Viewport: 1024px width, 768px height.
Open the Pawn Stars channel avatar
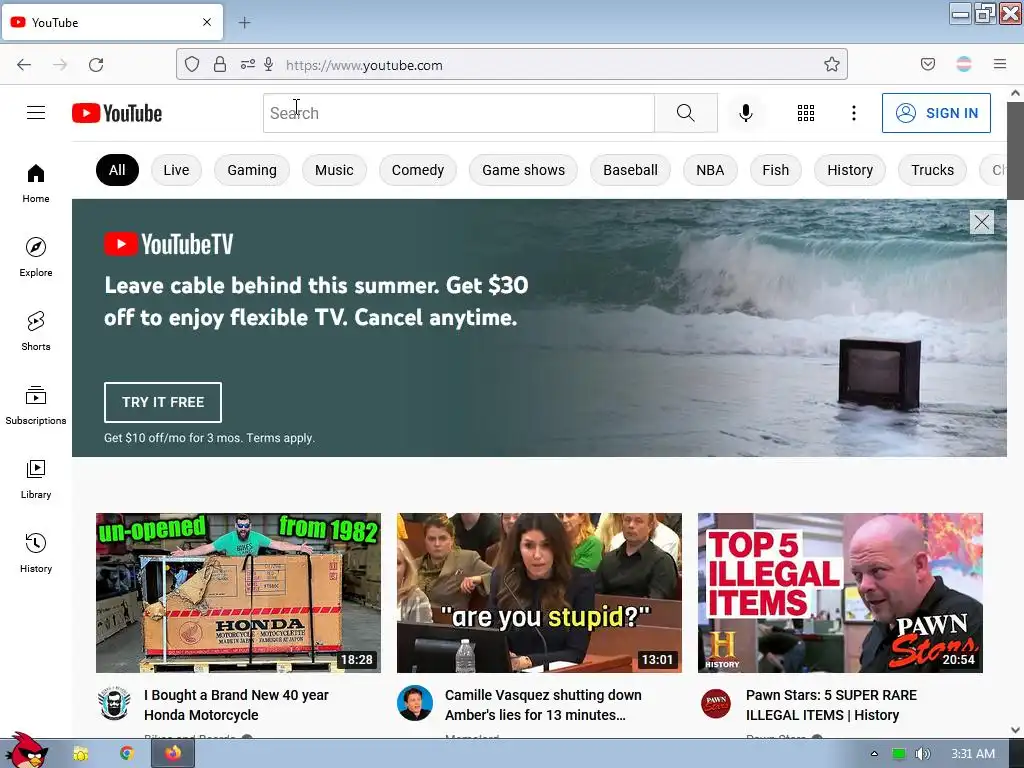click(x=716, y=703)
